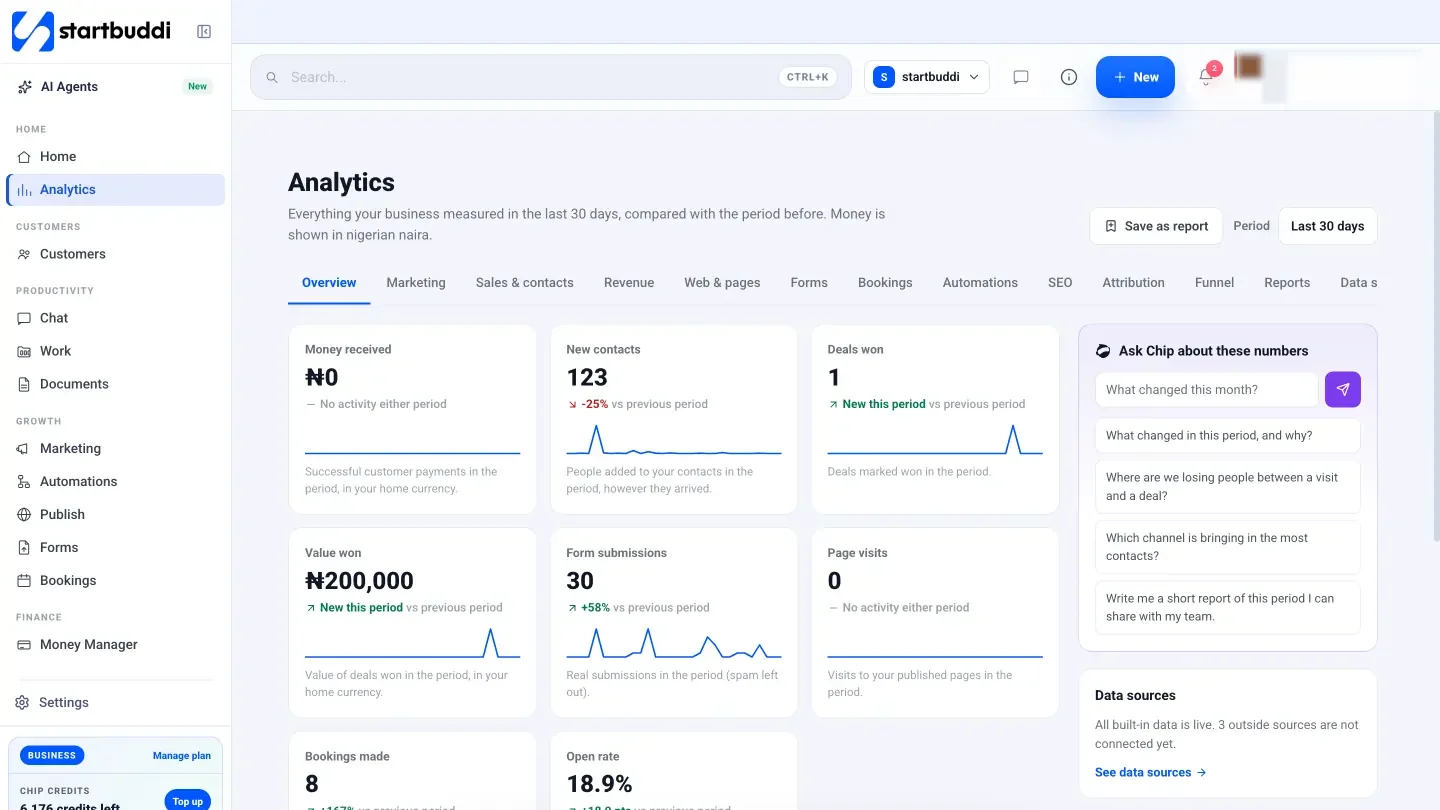Click the info icon in the top bar
The width and height of the screenshot is (1440, 810).
pos(1069,77)
